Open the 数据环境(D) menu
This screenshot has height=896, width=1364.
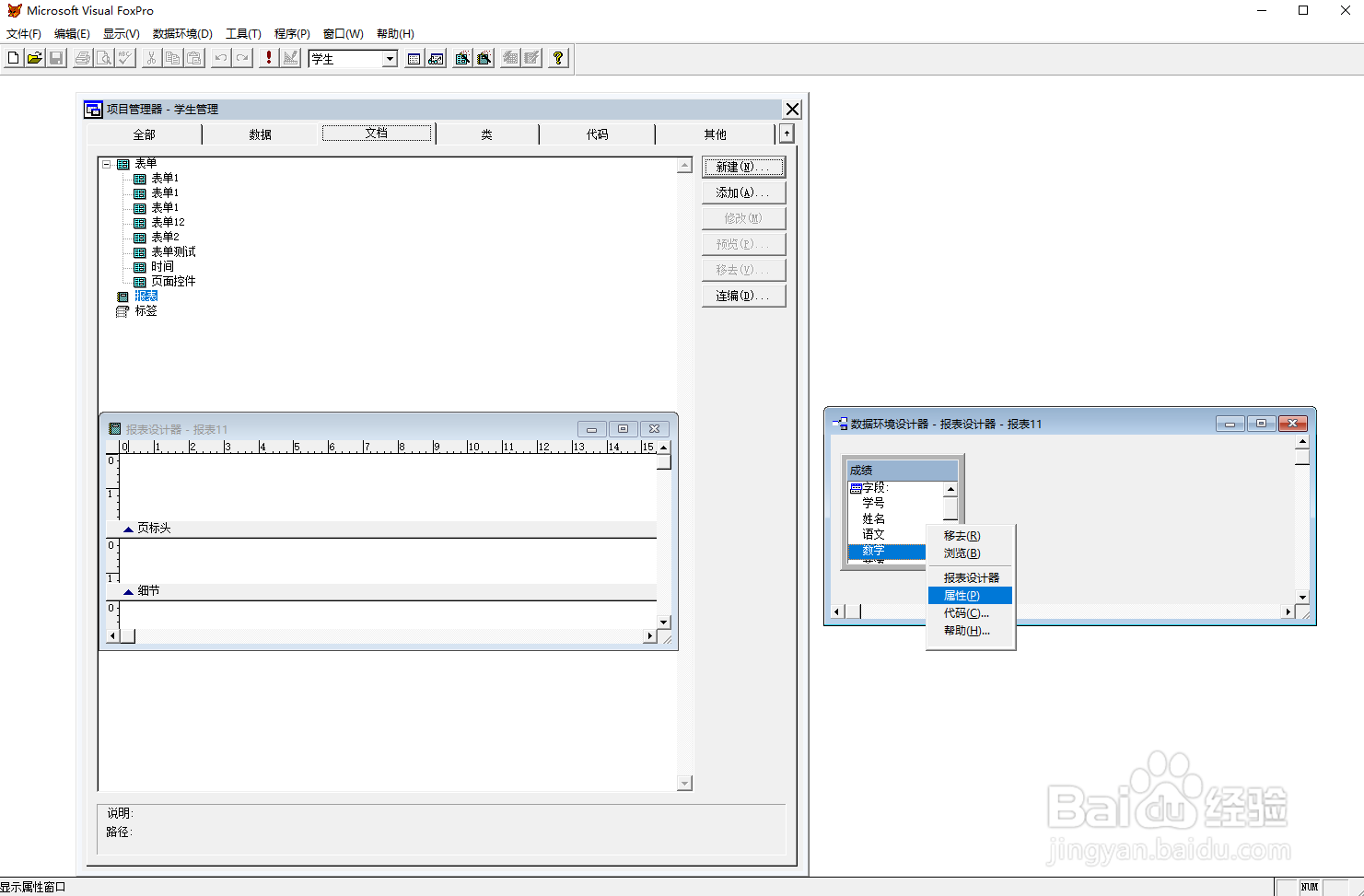tap(182, 33)
